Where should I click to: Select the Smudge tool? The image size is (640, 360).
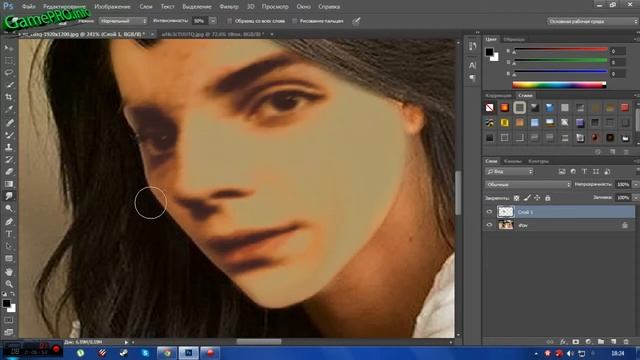click(9, 196)
